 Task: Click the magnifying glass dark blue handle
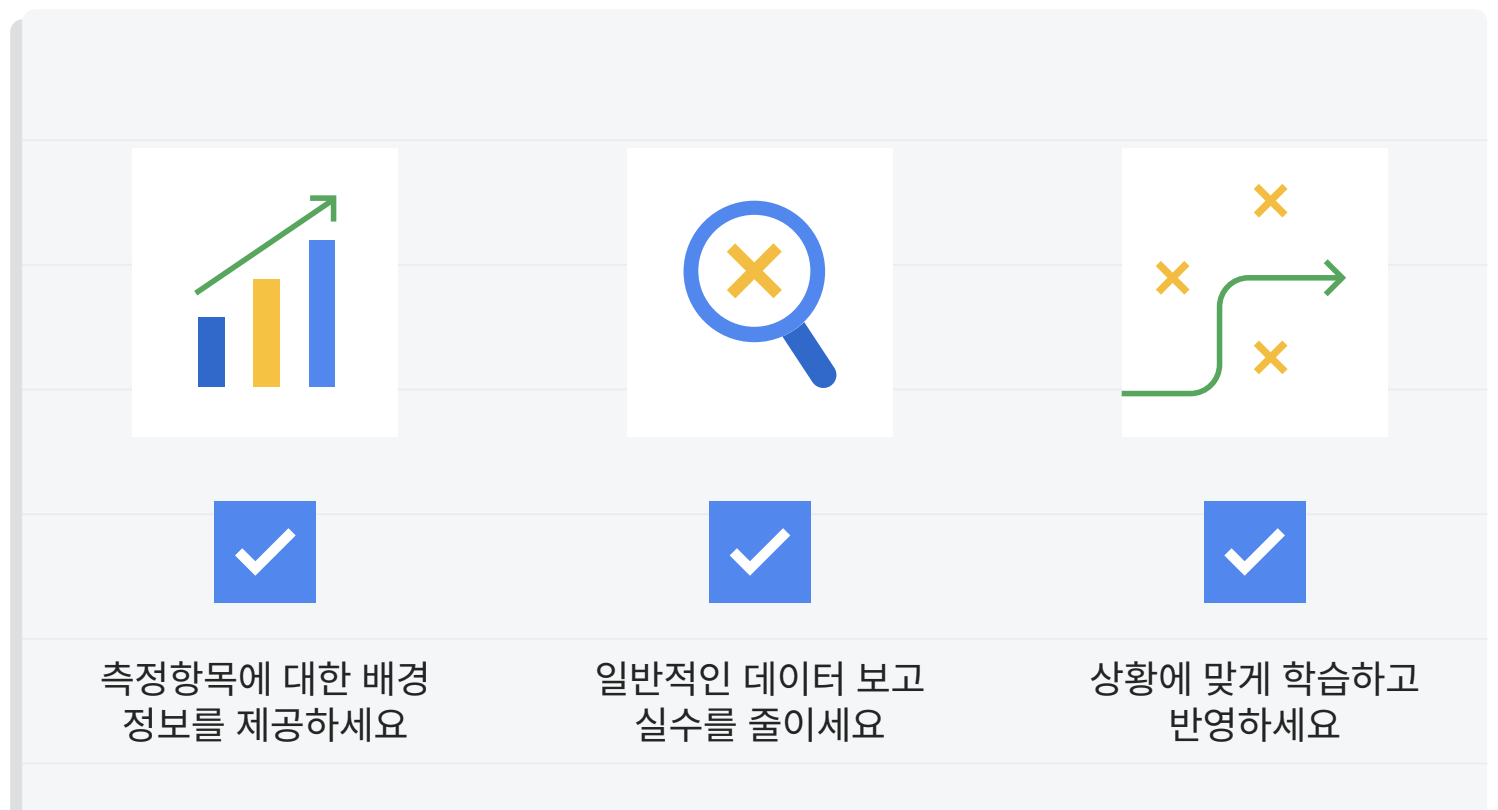click(x=810, y=354)
